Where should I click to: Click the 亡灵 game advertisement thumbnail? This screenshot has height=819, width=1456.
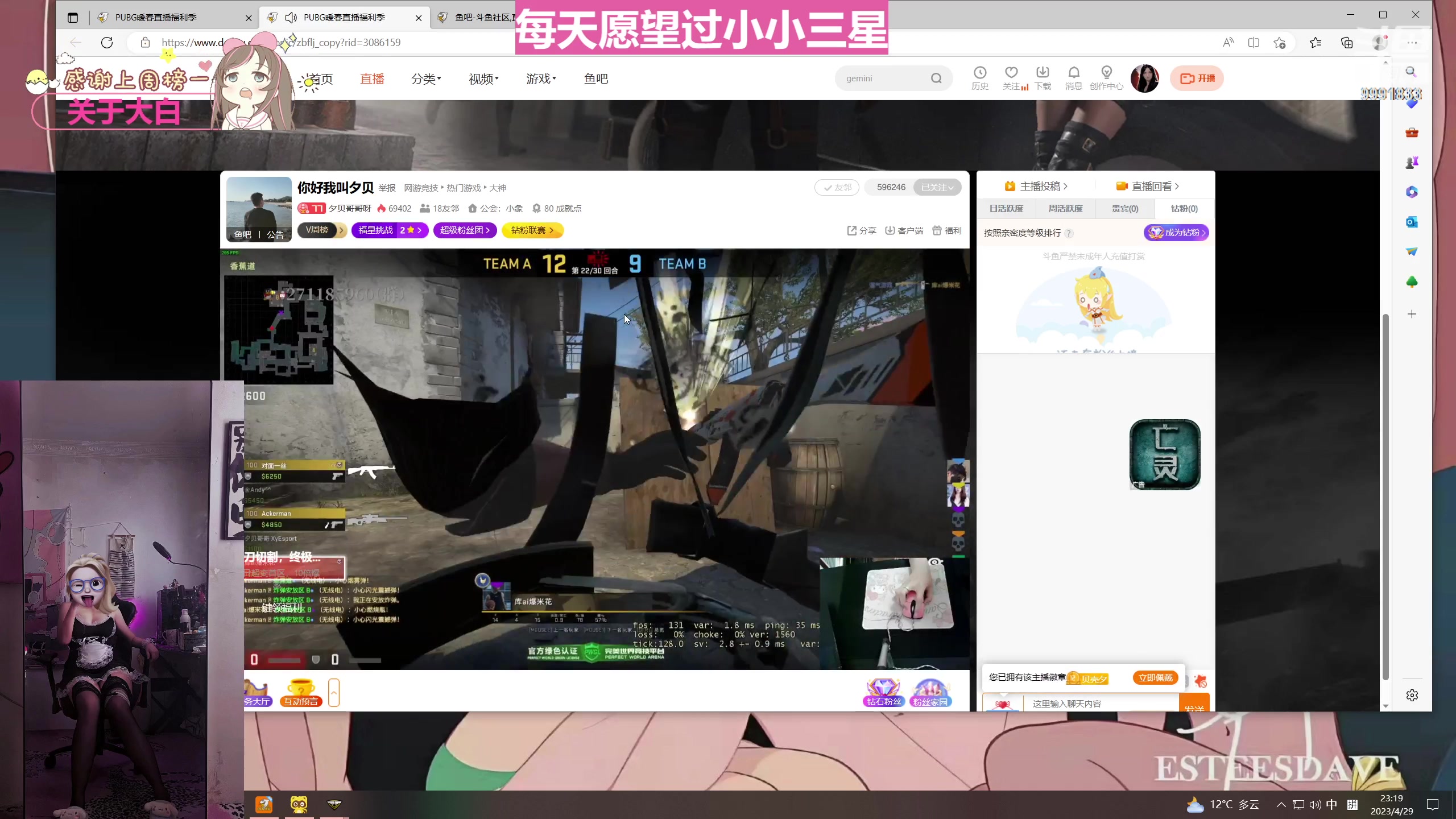coord(1165,454)
